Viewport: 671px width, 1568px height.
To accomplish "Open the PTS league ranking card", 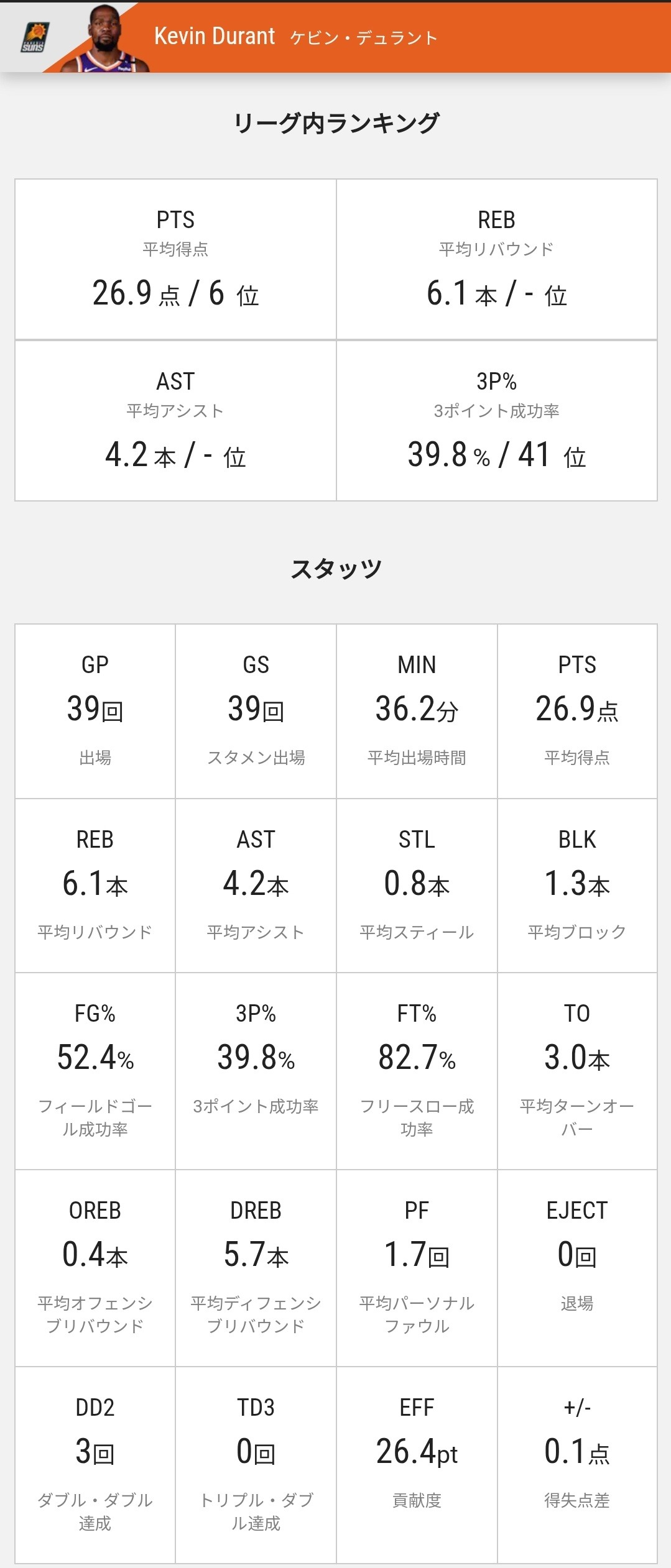I will (x=175, y=259).
